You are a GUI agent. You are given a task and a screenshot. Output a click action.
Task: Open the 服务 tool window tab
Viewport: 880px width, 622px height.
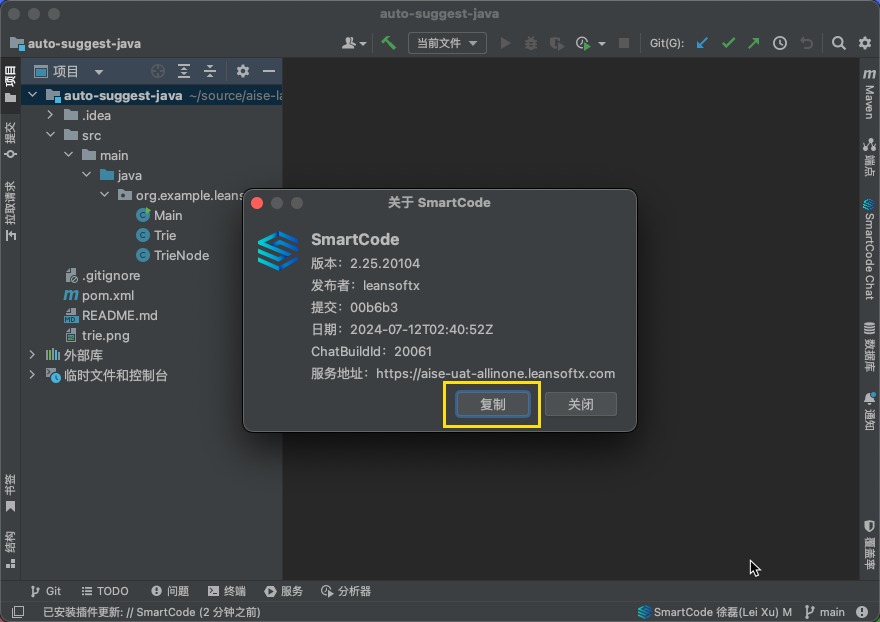283,591
